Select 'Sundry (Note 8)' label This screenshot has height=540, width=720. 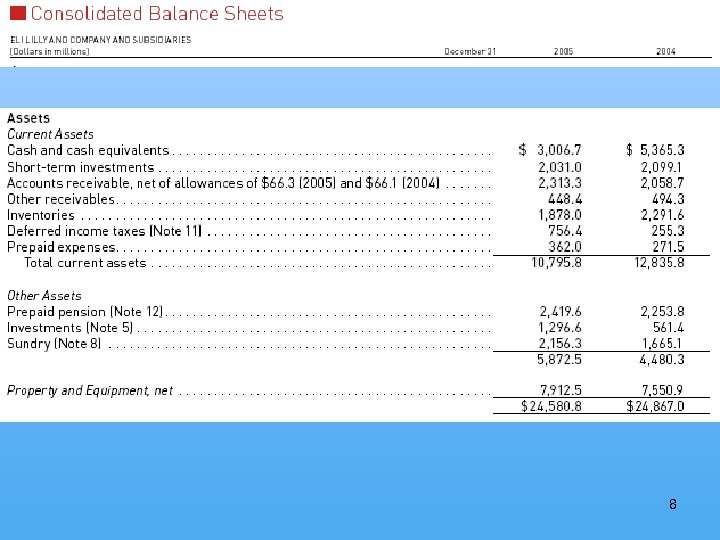[54, 343]
